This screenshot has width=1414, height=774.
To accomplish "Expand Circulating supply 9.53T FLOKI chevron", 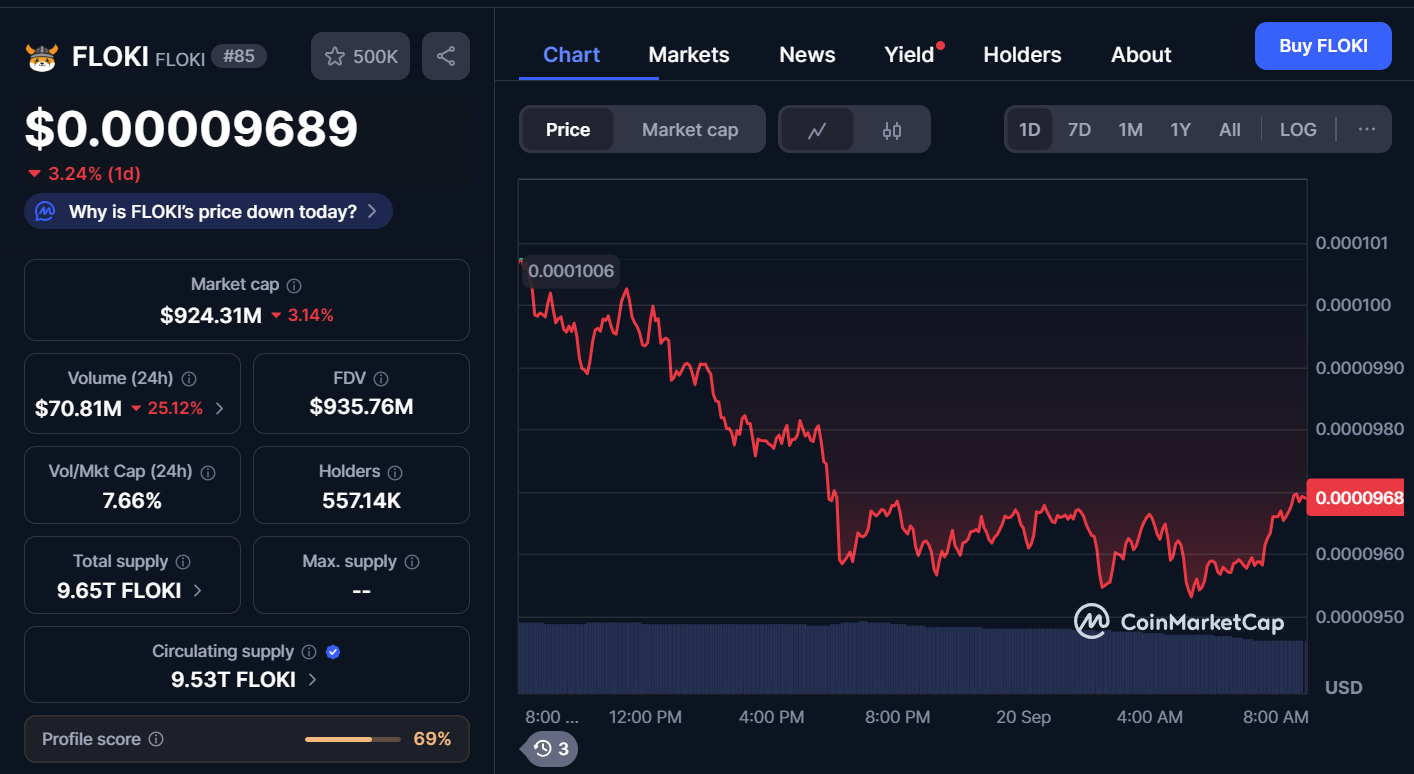I will click(312, 680).
